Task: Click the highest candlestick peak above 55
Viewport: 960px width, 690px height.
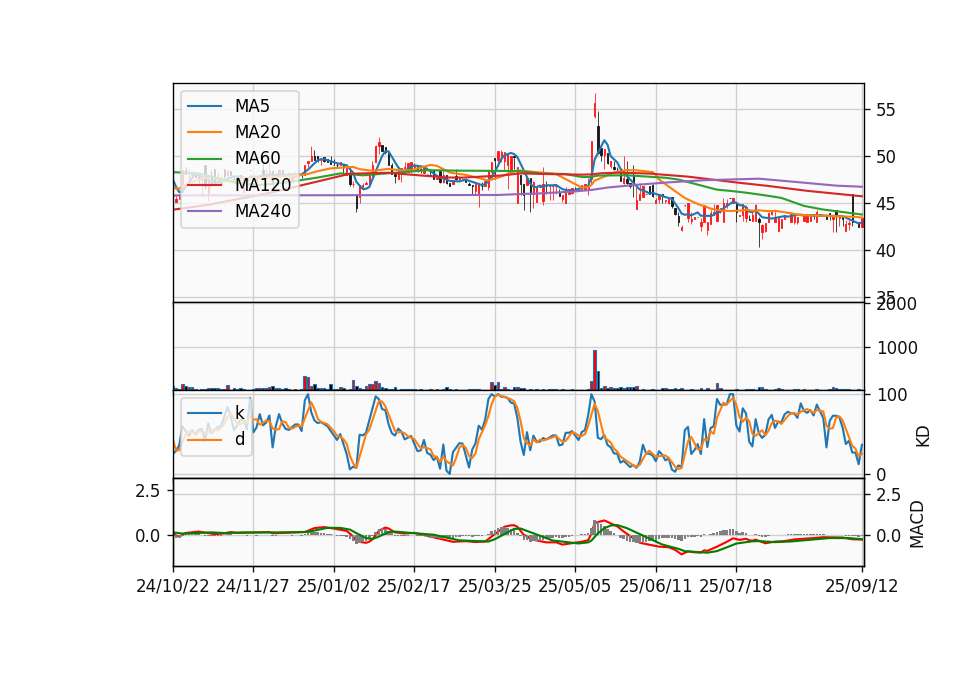Action: pos(595,104)
